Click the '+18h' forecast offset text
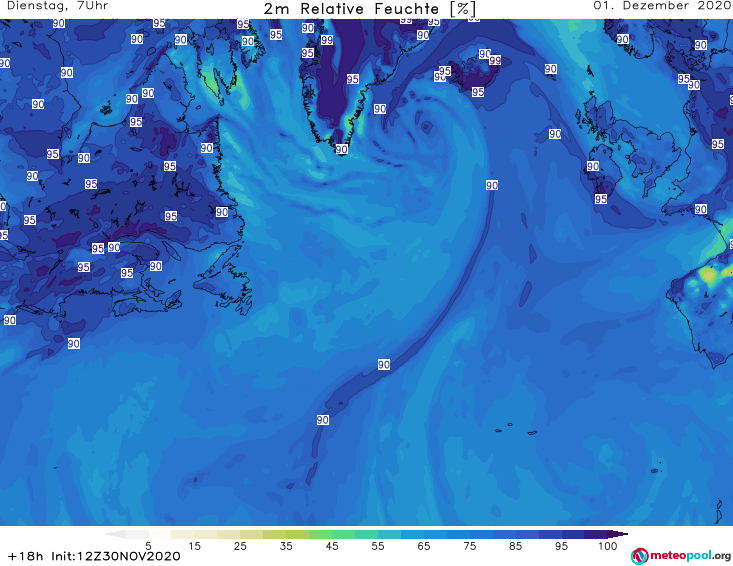The height and width of the screenshot is (566, 733). pos(26,556)
